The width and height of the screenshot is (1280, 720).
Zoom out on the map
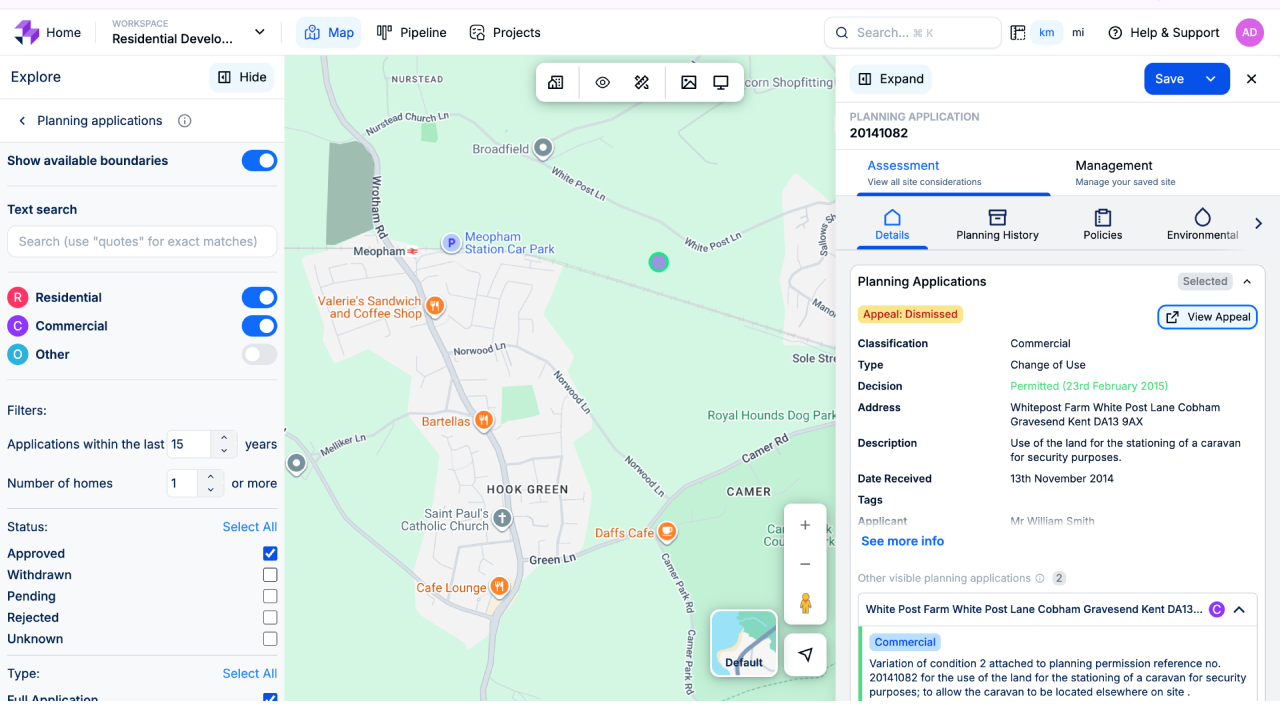pos(805,564)
